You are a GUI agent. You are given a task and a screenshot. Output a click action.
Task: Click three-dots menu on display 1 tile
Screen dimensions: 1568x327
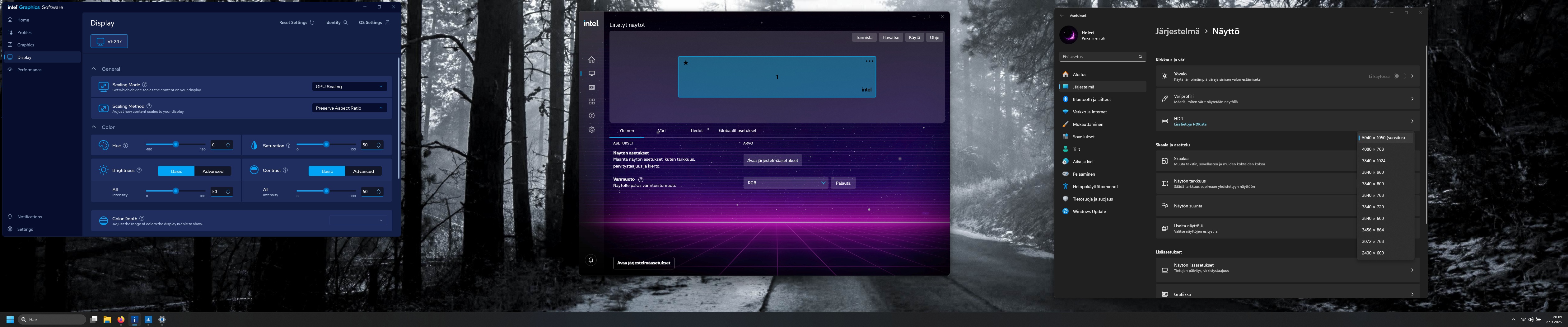point(869,61)
